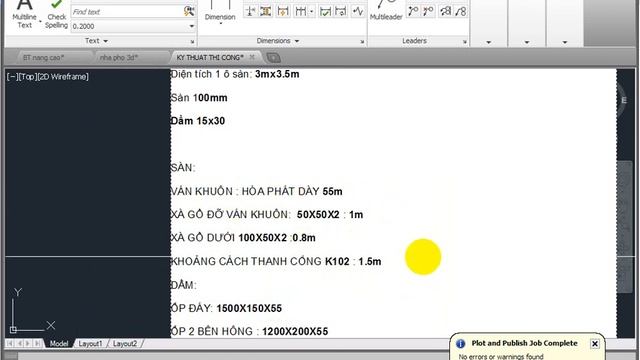Open Dimensions panel dialog launcher arrow
This screenshot has height=360, width=640.
[362, 42]
